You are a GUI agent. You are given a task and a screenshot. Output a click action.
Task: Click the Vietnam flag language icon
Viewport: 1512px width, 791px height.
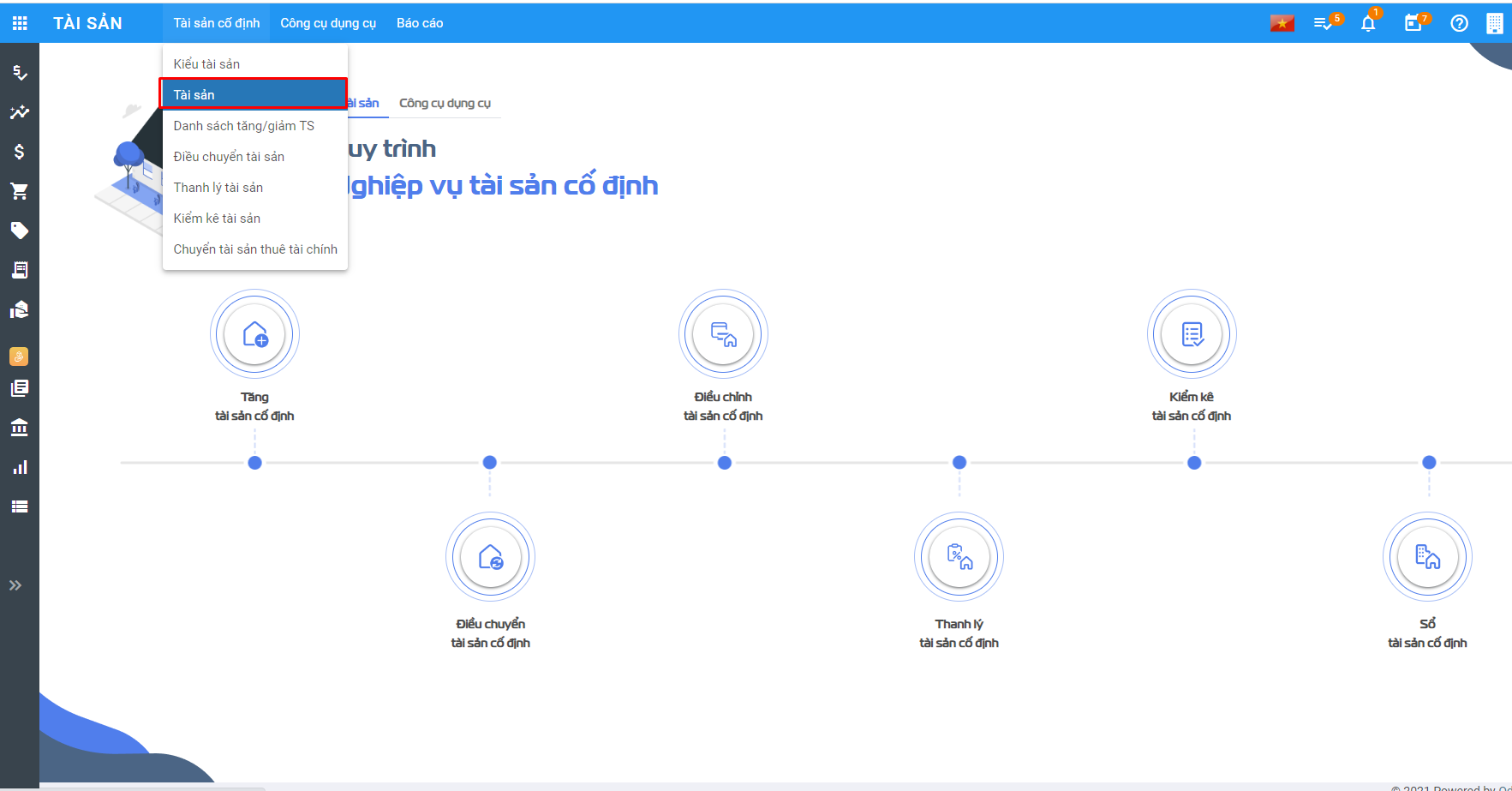1282,23
